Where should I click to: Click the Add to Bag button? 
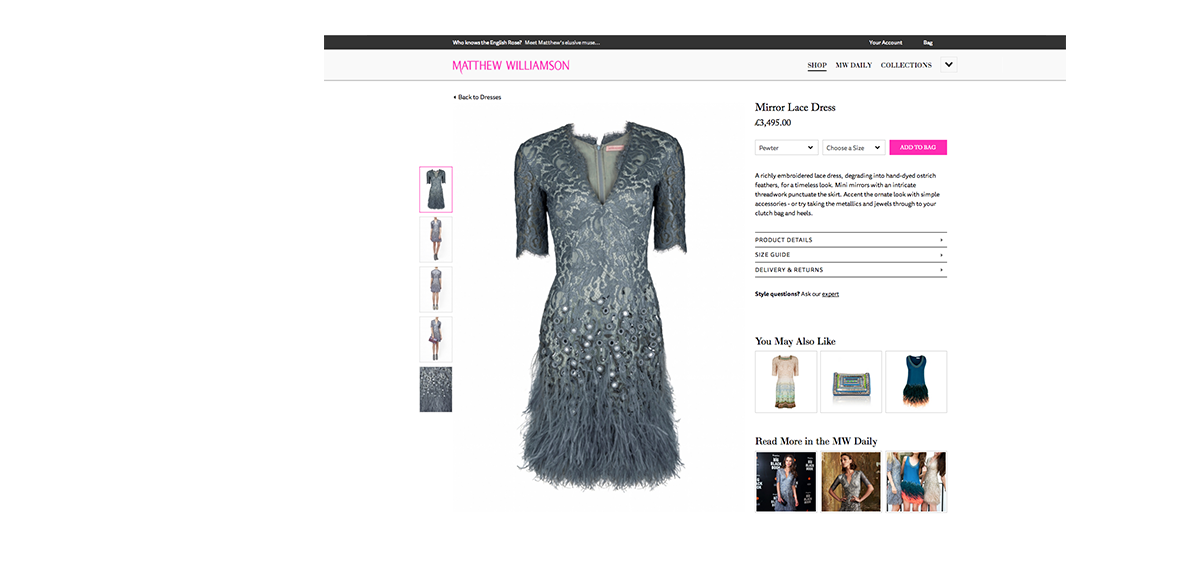pyautogui.click(x=917, y=148)
